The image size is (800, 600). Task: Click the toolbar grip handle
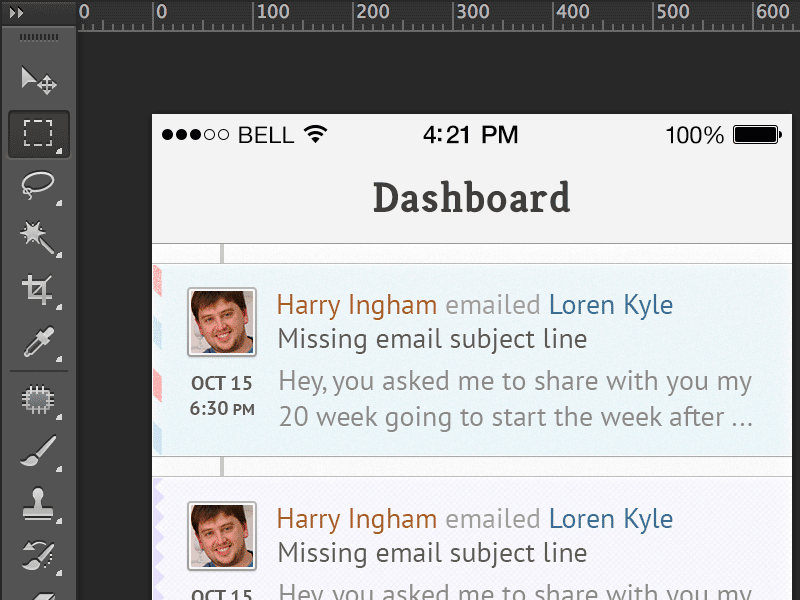tap(39, 37)
